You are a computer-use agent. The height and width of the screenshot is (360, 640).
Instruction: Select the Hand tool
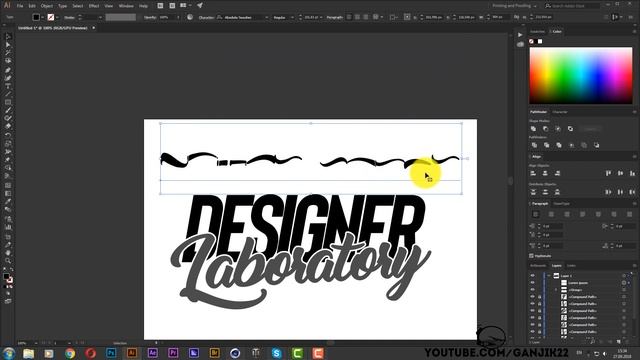click(x=8, y=253)
